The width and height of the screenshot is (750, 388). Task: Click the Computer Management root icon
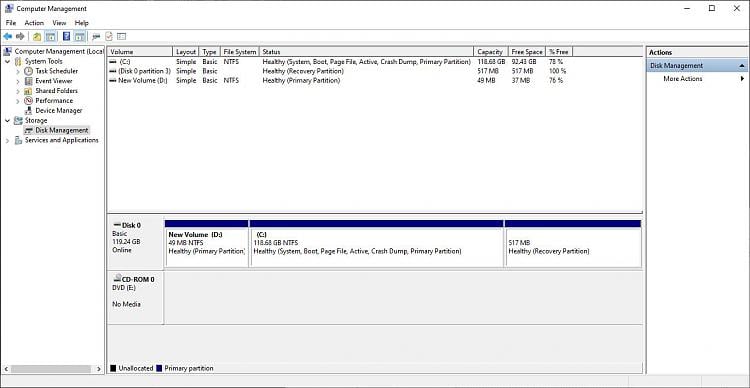(8, 51)
